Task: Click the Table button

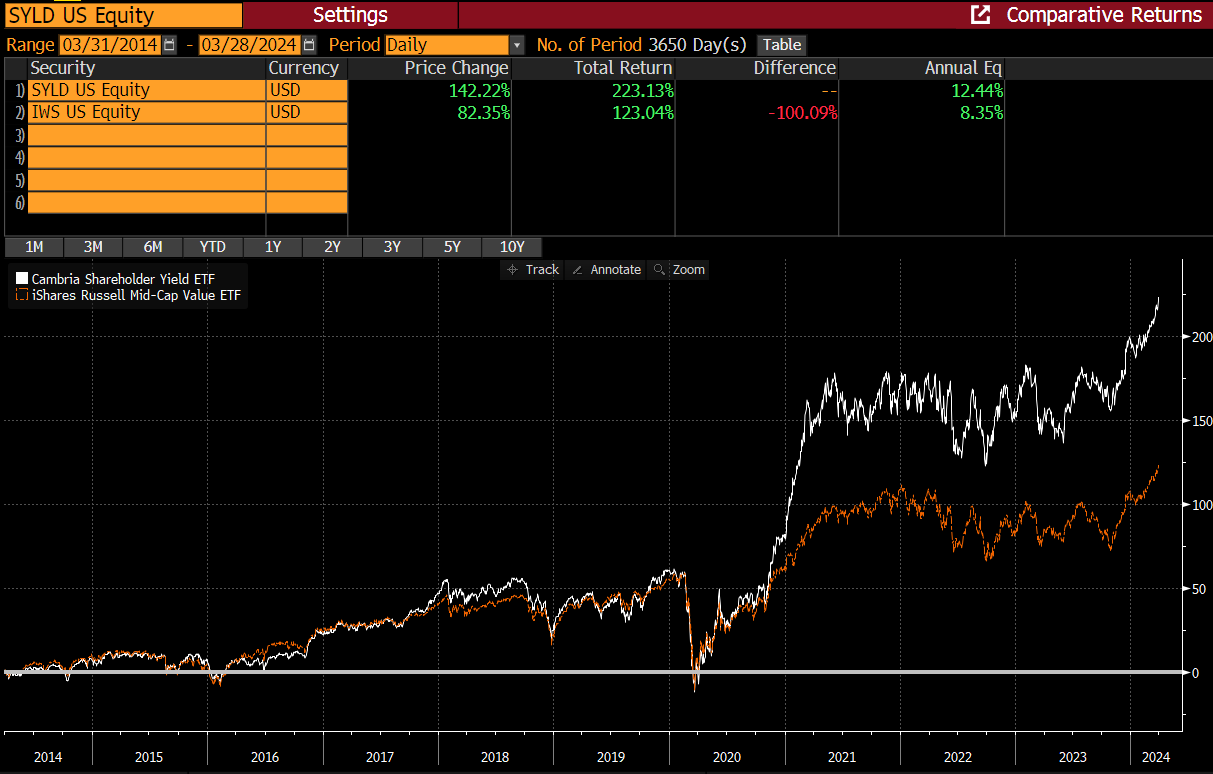Action: [x=781, y=45]
